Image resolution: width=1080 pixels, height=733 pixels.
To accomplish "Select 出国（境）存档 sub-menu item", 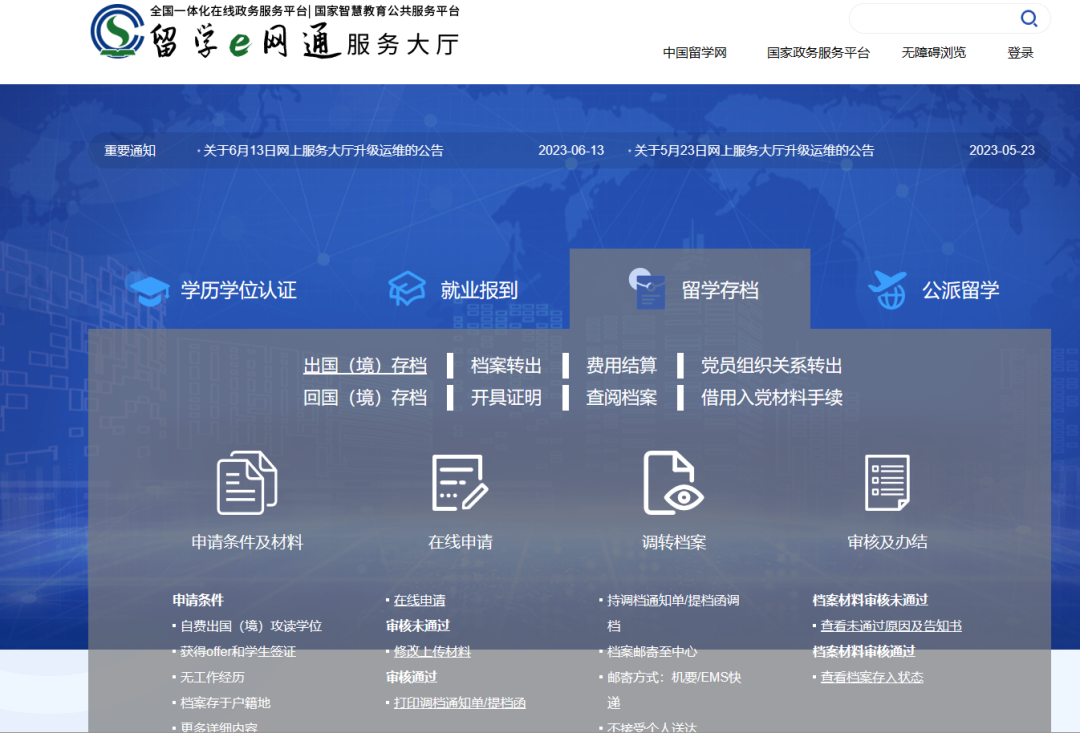I will coord(365,366).
